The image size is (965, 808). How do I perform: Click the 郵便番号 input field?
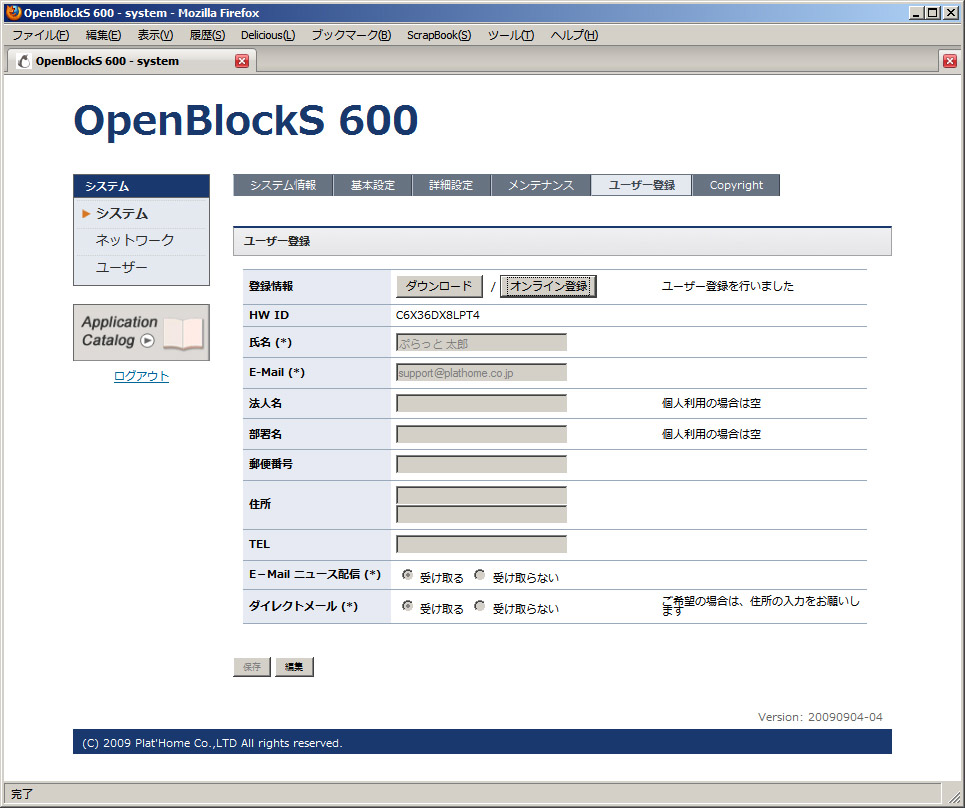481,465
